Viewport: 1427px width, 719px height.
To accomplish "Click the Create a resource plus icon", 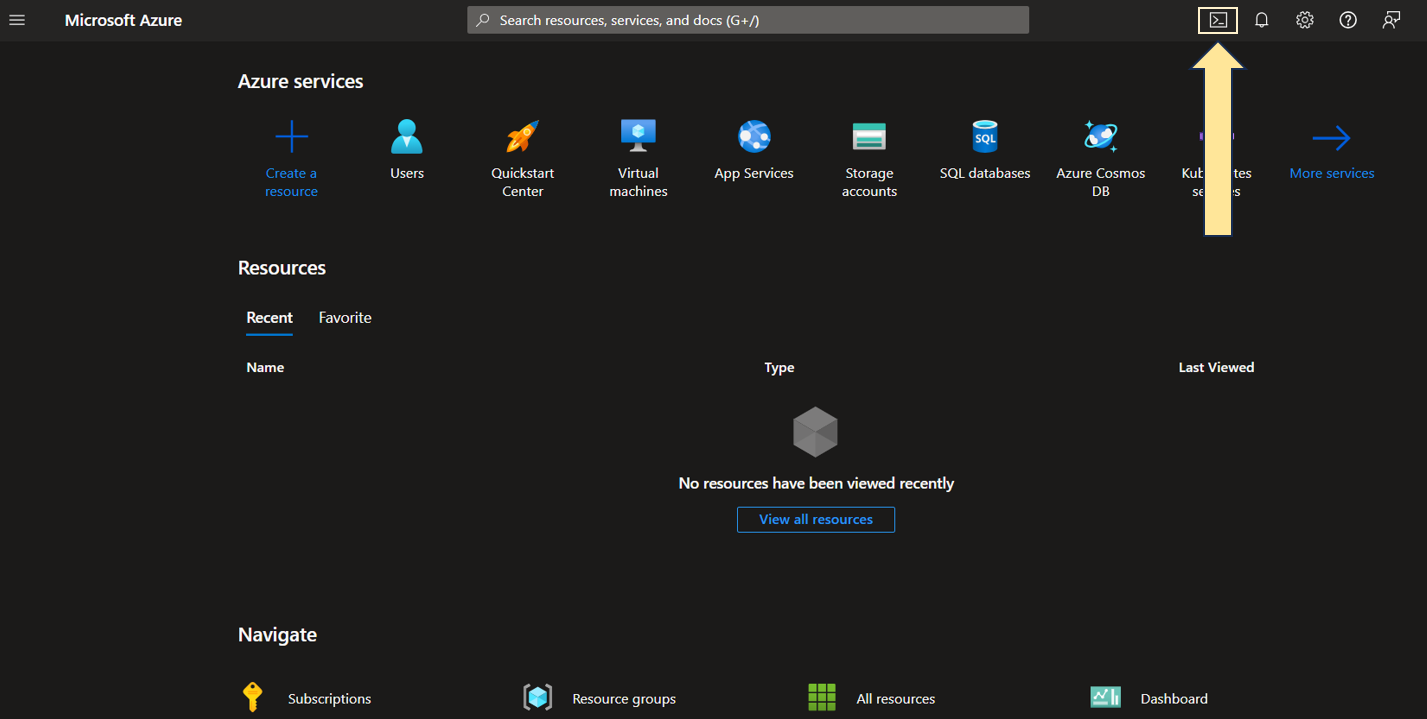I will pos(291,136).
